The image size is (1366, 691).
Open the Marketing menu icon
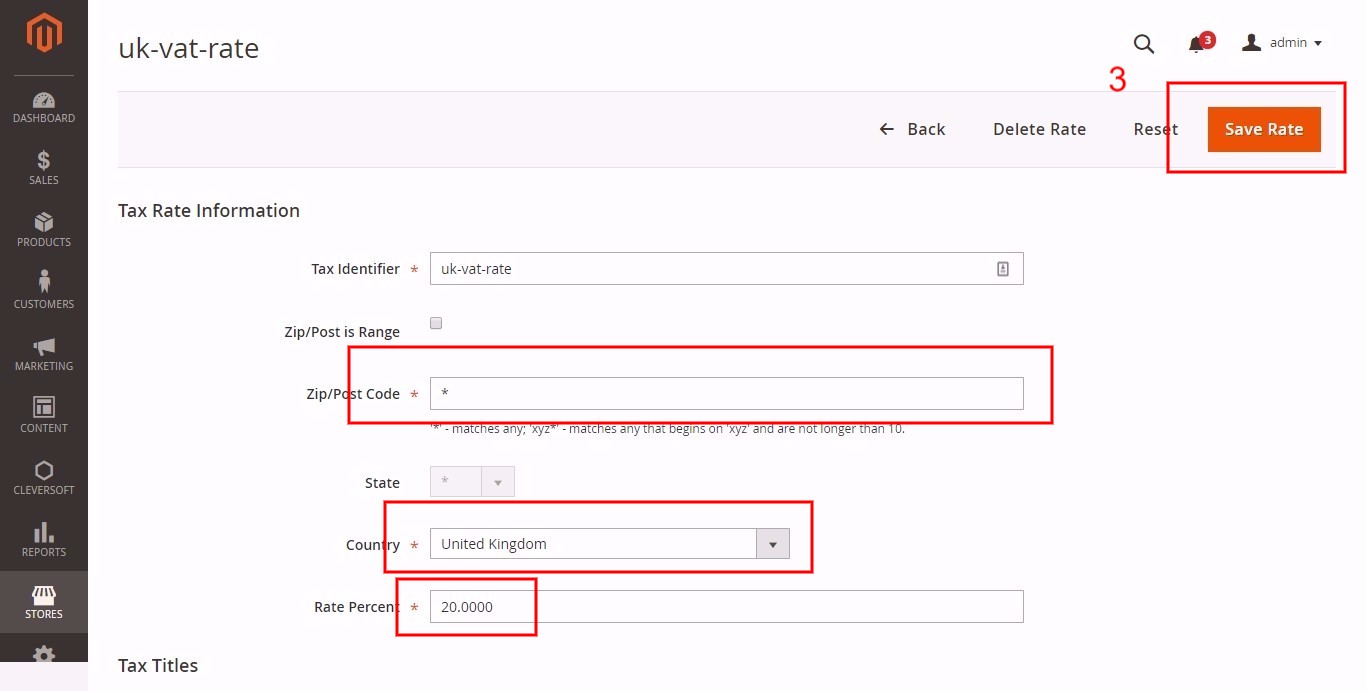tap(44, 353)
